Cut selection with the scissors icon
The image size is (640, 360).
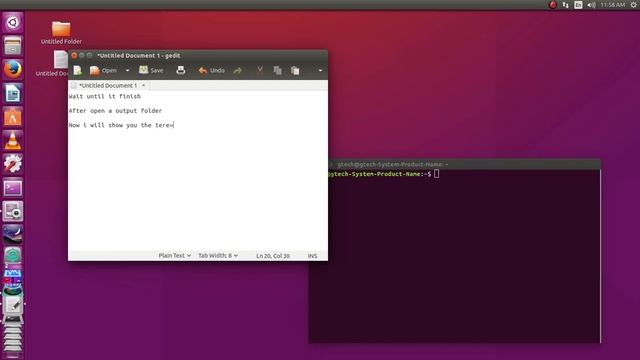260,71
